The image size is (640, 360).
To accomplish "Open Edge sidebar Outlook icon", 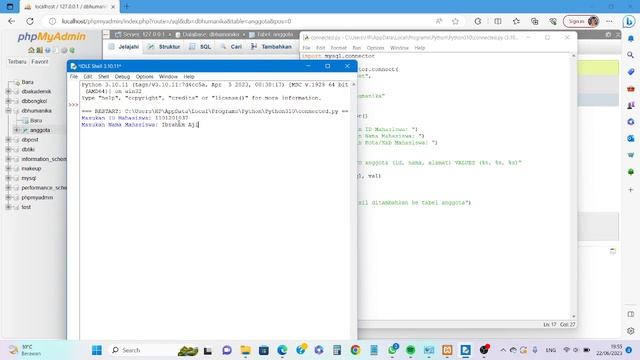I will tap(631, 138).
